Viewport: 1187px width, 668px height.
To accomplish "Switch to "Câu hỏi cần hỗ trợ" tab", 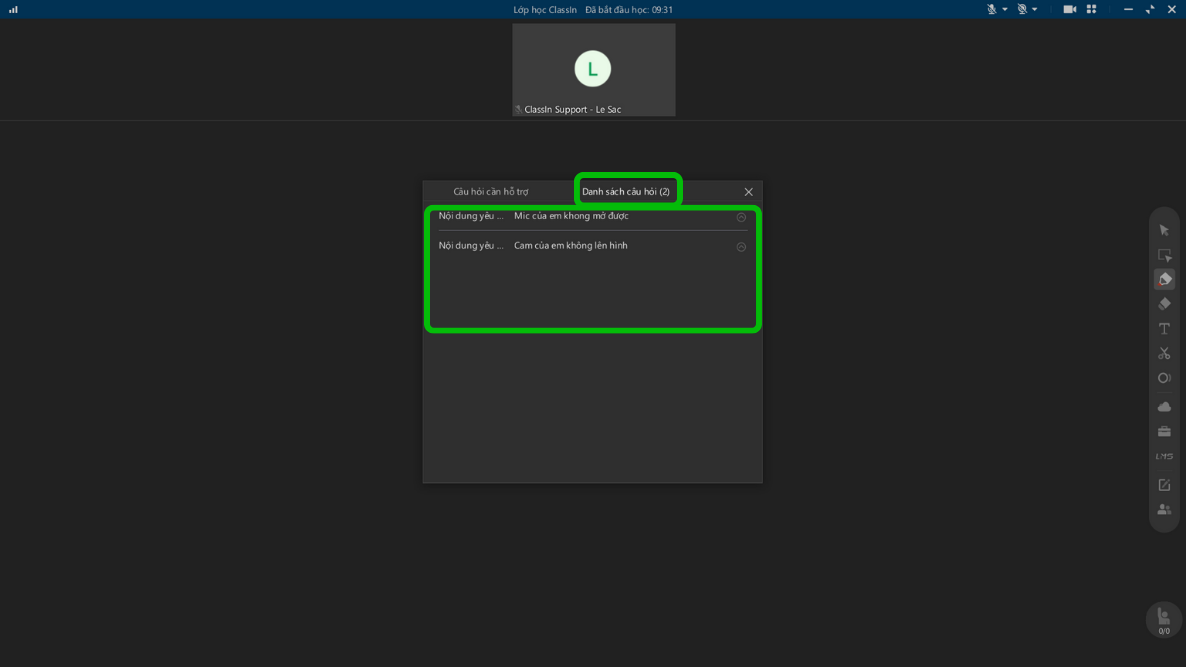I will tap(490, 192).
